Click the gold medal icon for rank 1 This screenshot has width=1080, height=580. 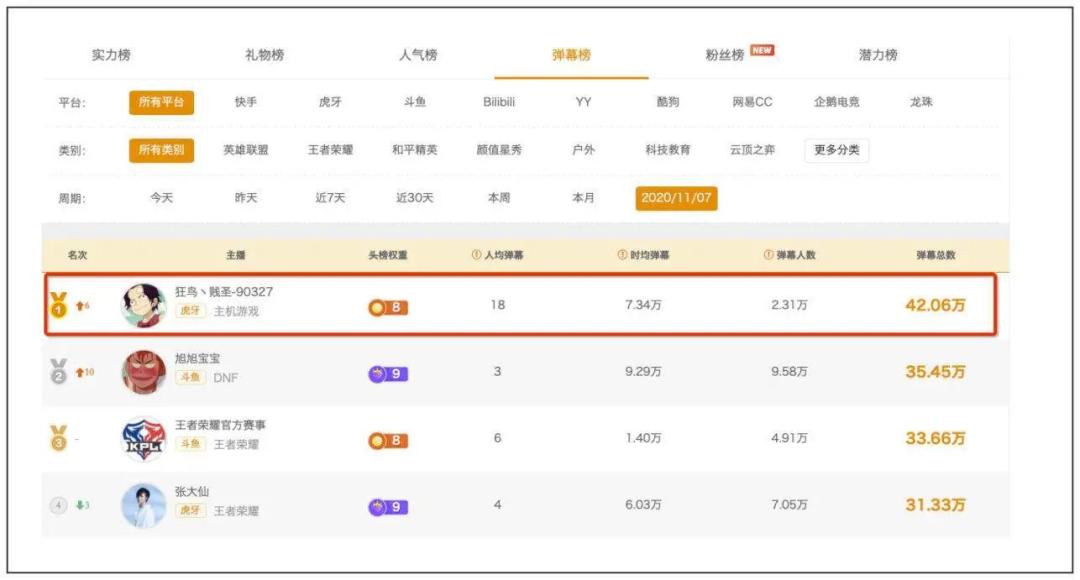[59, 305]
